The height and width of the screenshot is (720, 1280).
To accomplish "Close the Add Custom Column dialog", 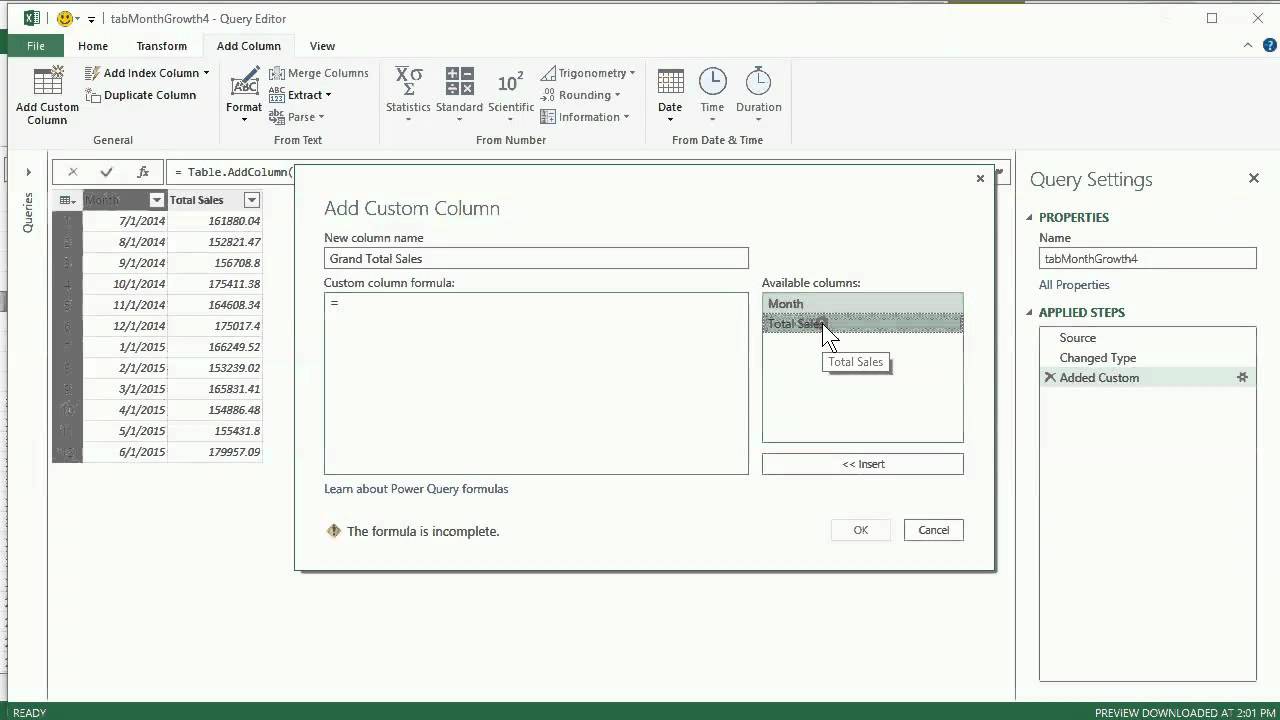I will (x=980, y=178).
